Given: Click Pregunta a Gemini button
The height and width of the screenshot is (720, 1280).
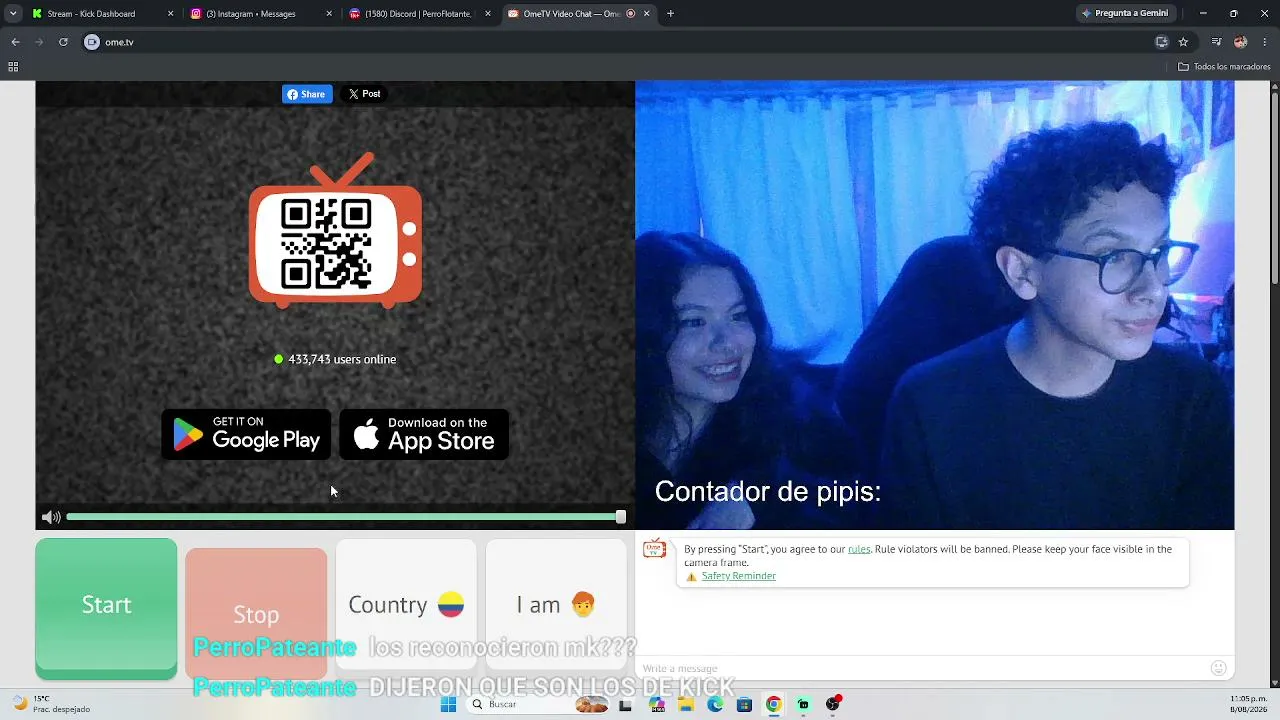Looking at the screenshot, I should 1124,14.
